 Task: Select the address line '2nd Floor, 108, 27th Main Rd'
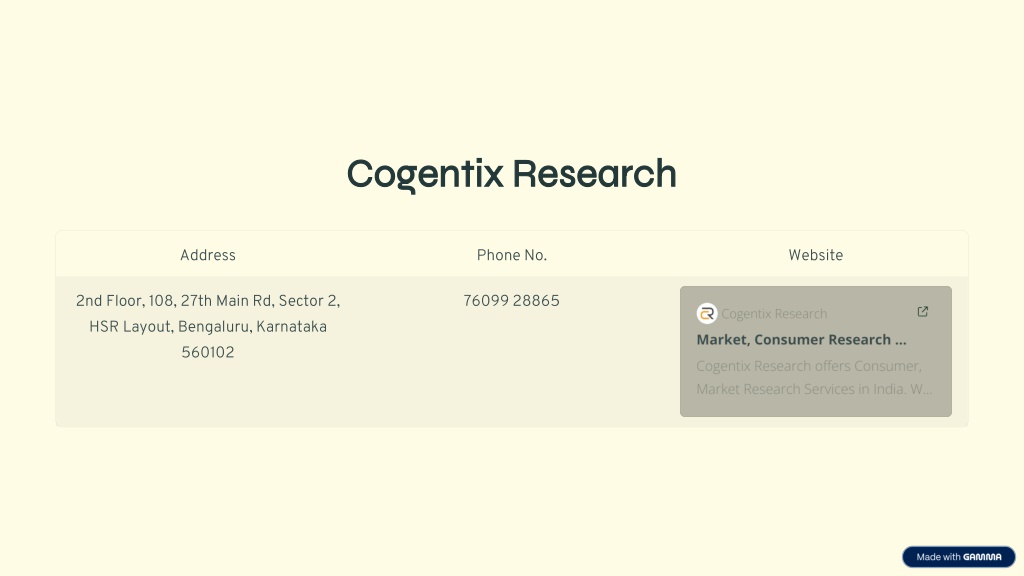click(x=174, y=301)
